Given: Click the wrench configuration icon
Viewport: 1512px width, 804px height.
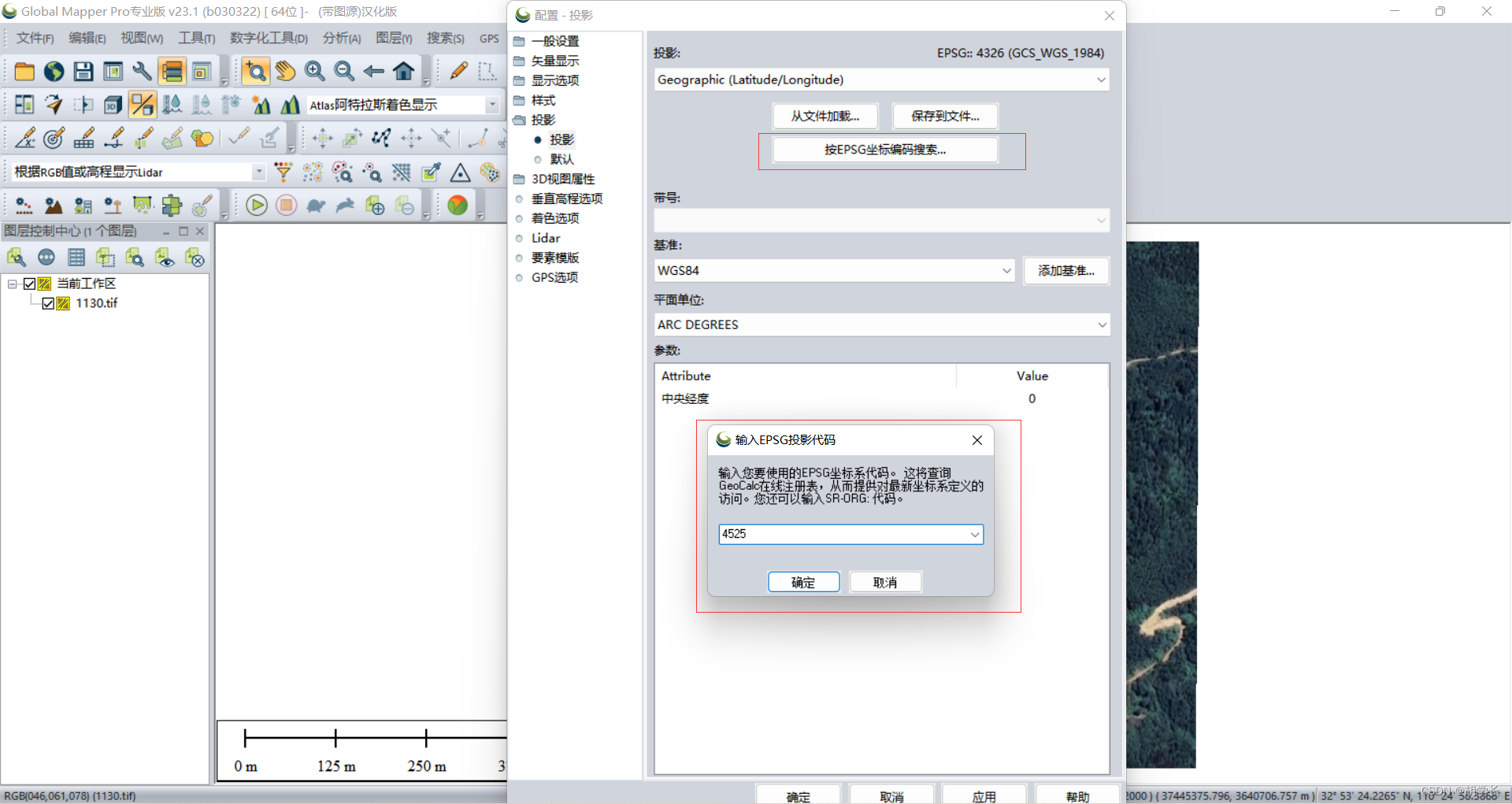Looking at the screenshot, I should pos(143,71).
